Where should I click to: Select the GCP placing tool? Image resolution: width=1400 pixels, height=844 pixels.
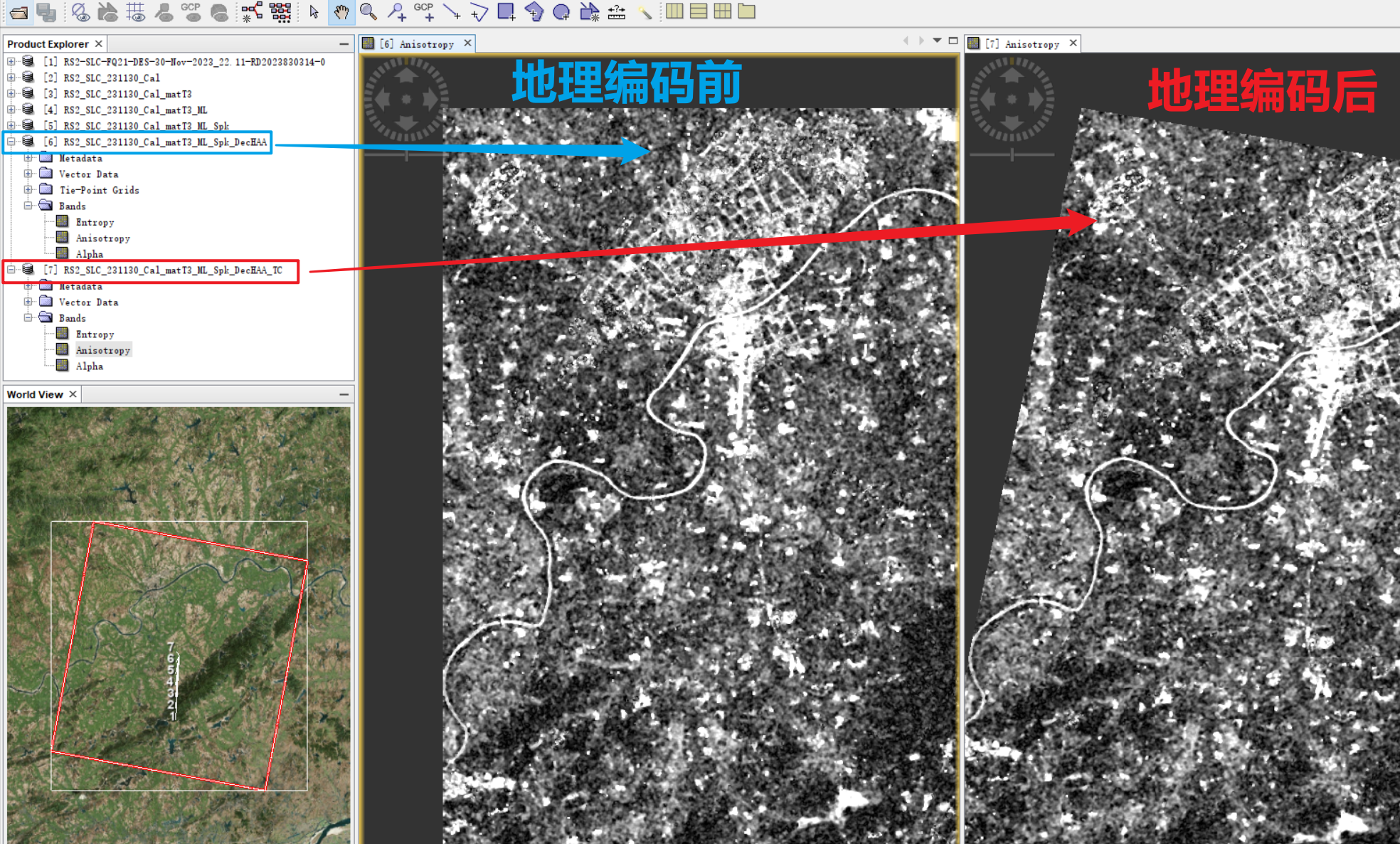424,11
